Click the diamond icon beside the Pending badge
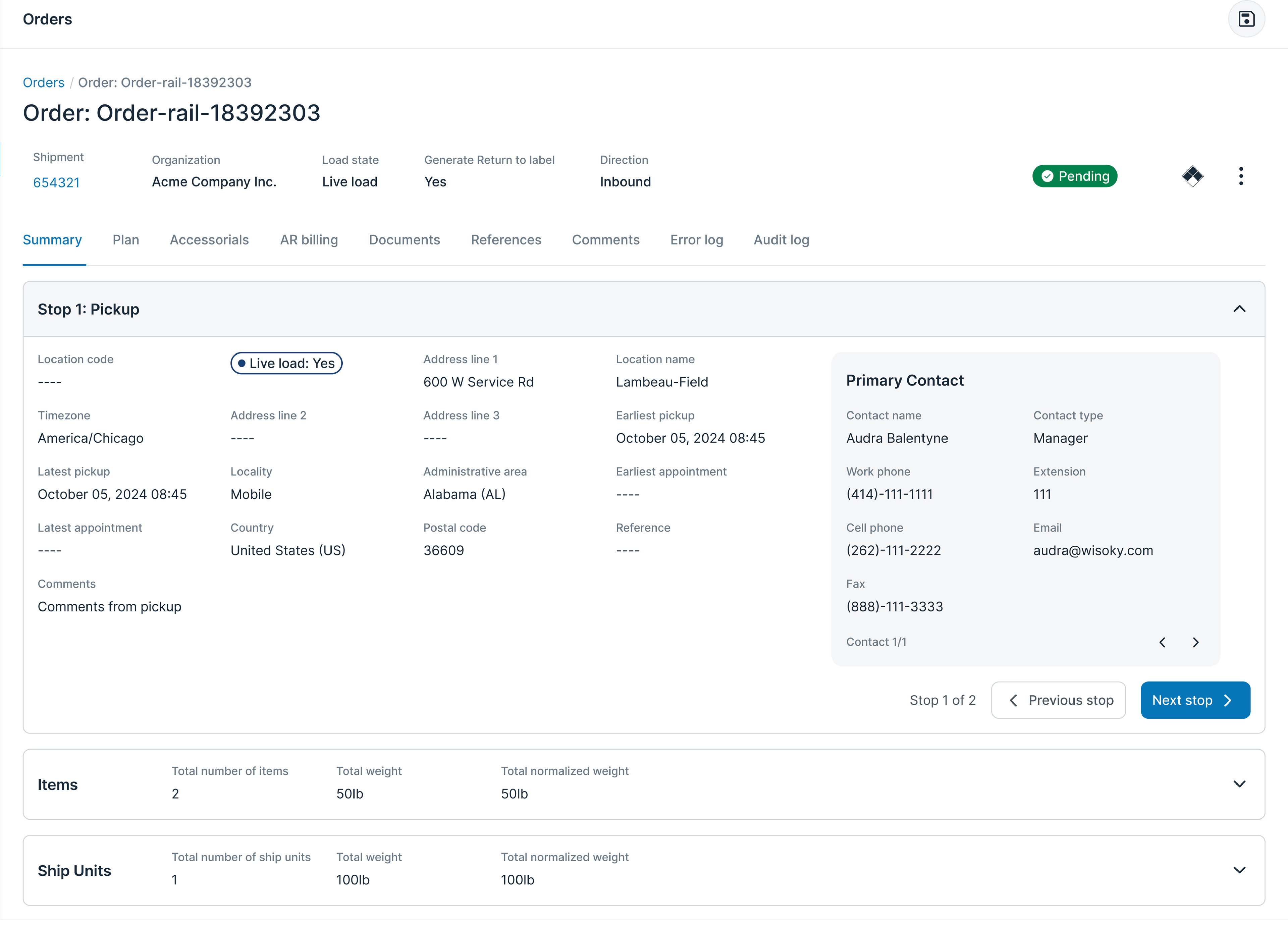 click(x=1192, y=176)
